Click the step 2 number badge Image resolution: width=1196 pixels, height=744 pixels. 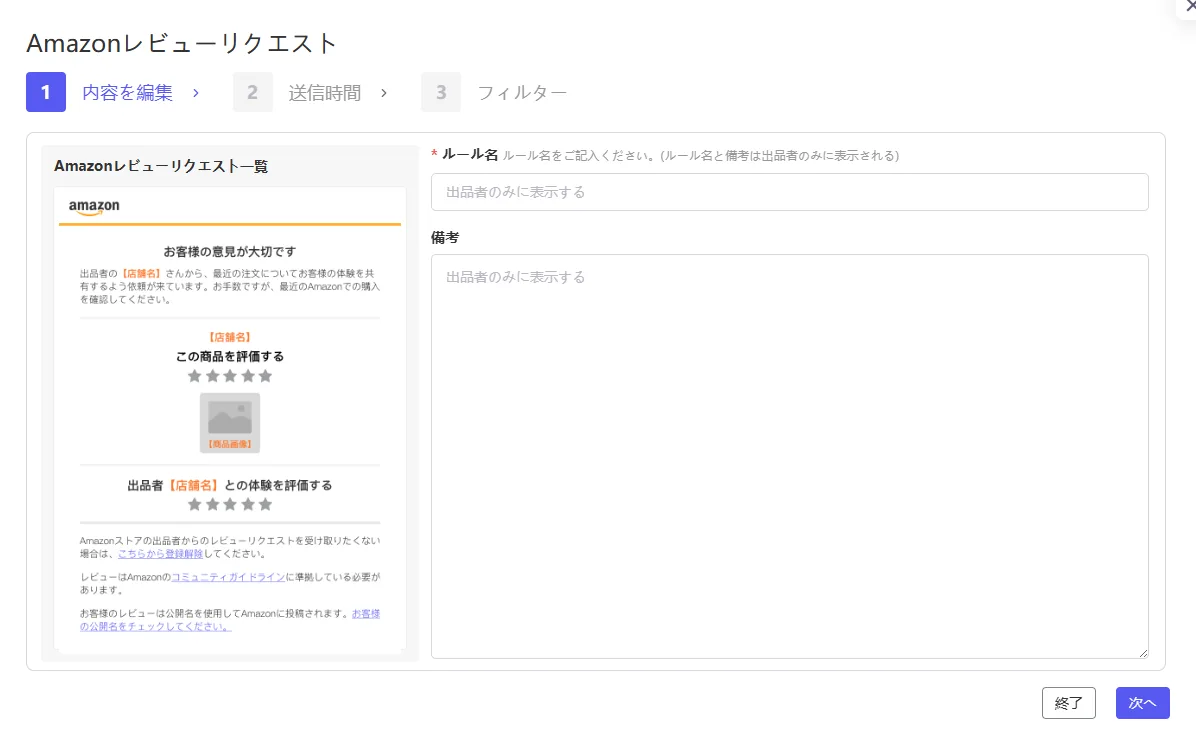tap(252, 92)
